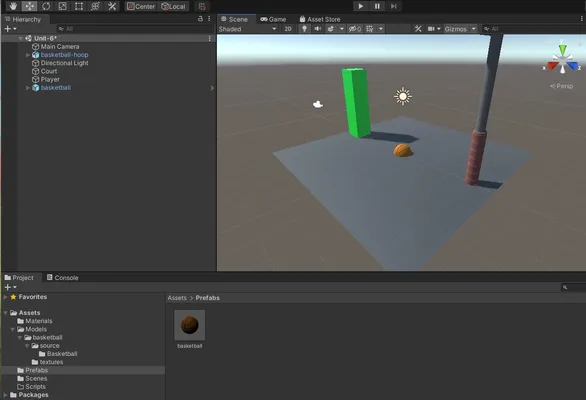Toggle Center pivot mode
This screenshot has height=400, width=586.
coord(141,6)
